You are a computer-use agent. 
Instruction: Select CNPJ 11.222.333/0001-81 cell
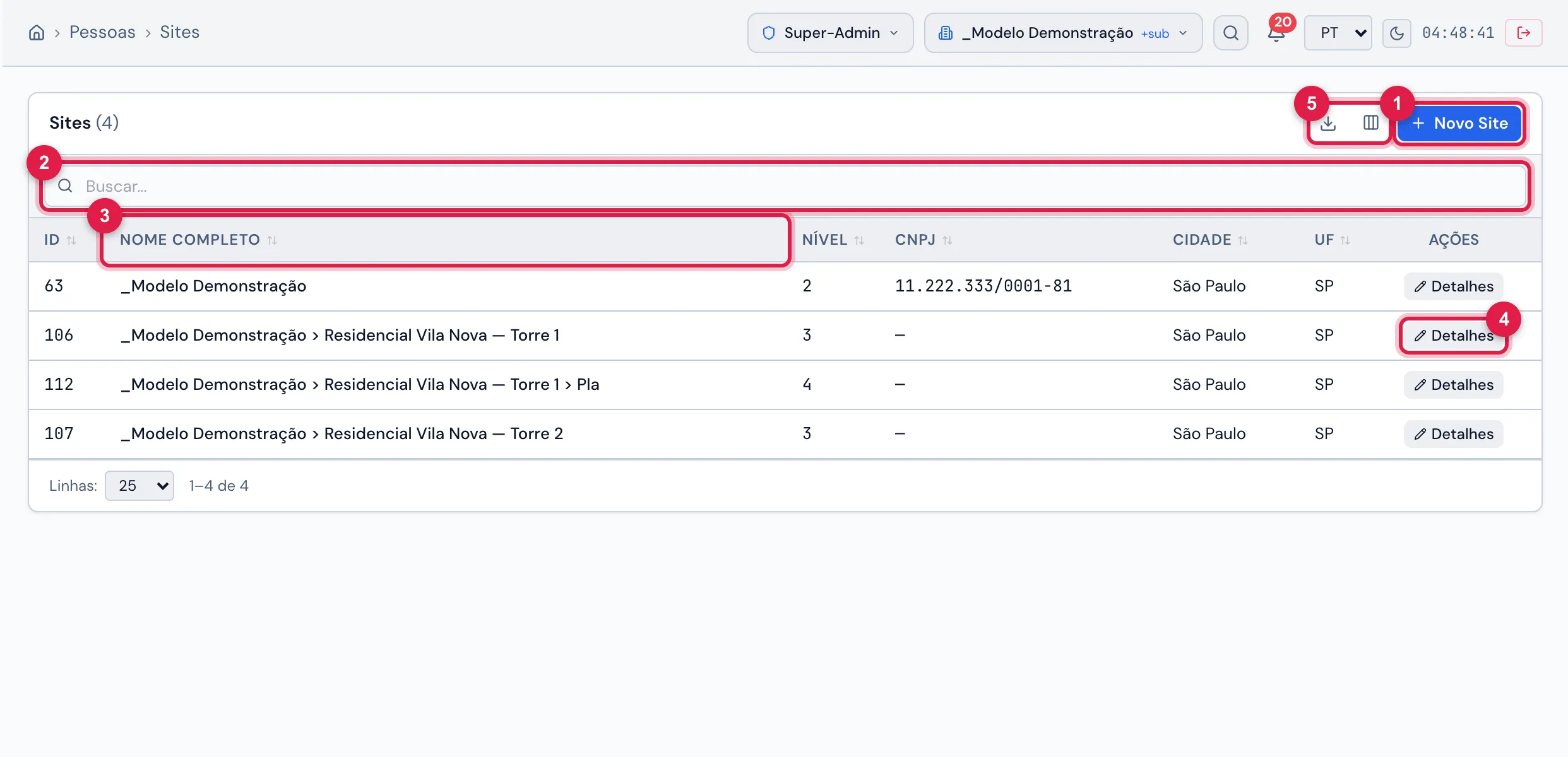(x=983, y=286)
